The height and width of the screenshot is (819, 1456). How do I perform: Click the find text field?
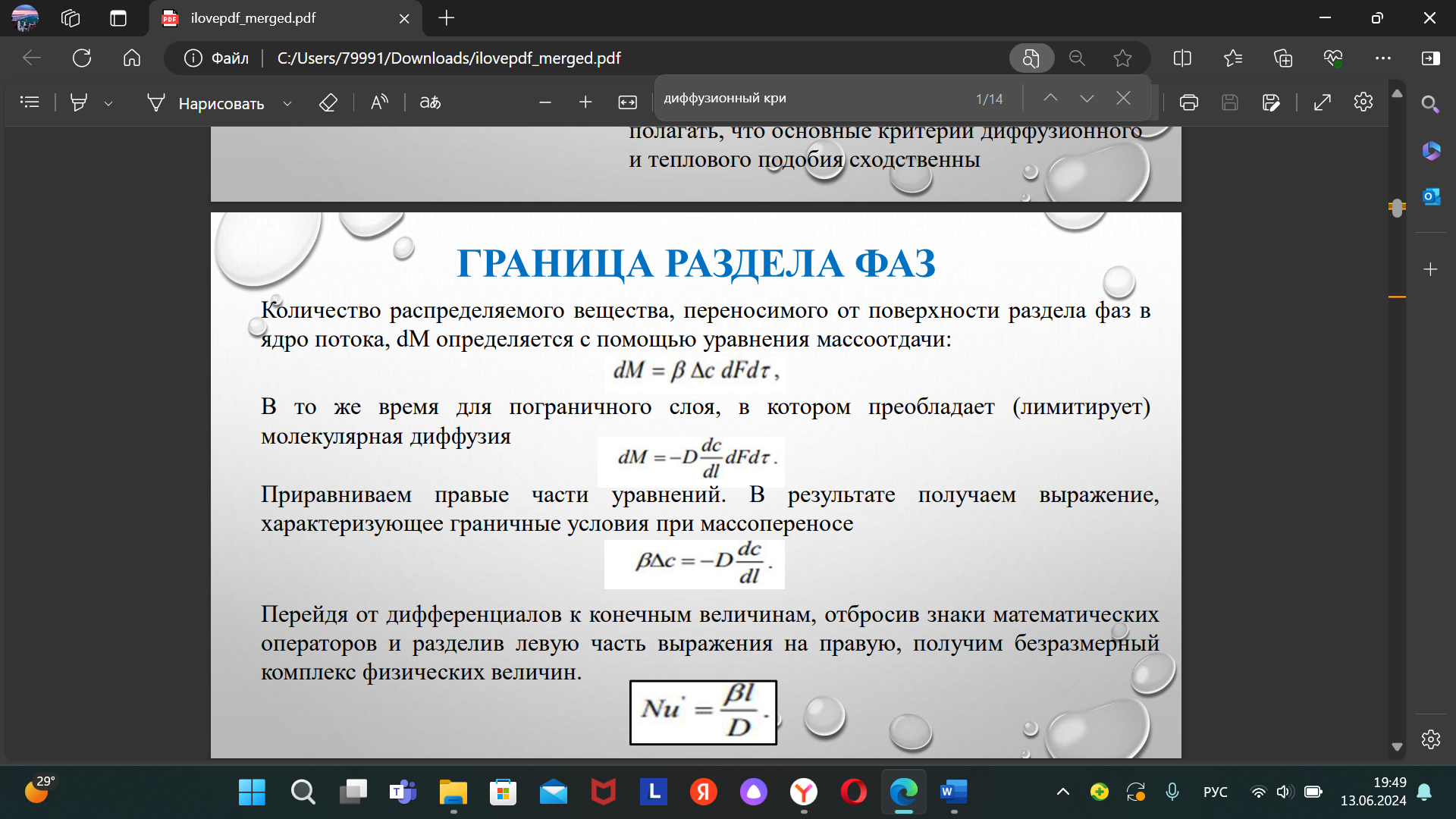pos(811,99)
